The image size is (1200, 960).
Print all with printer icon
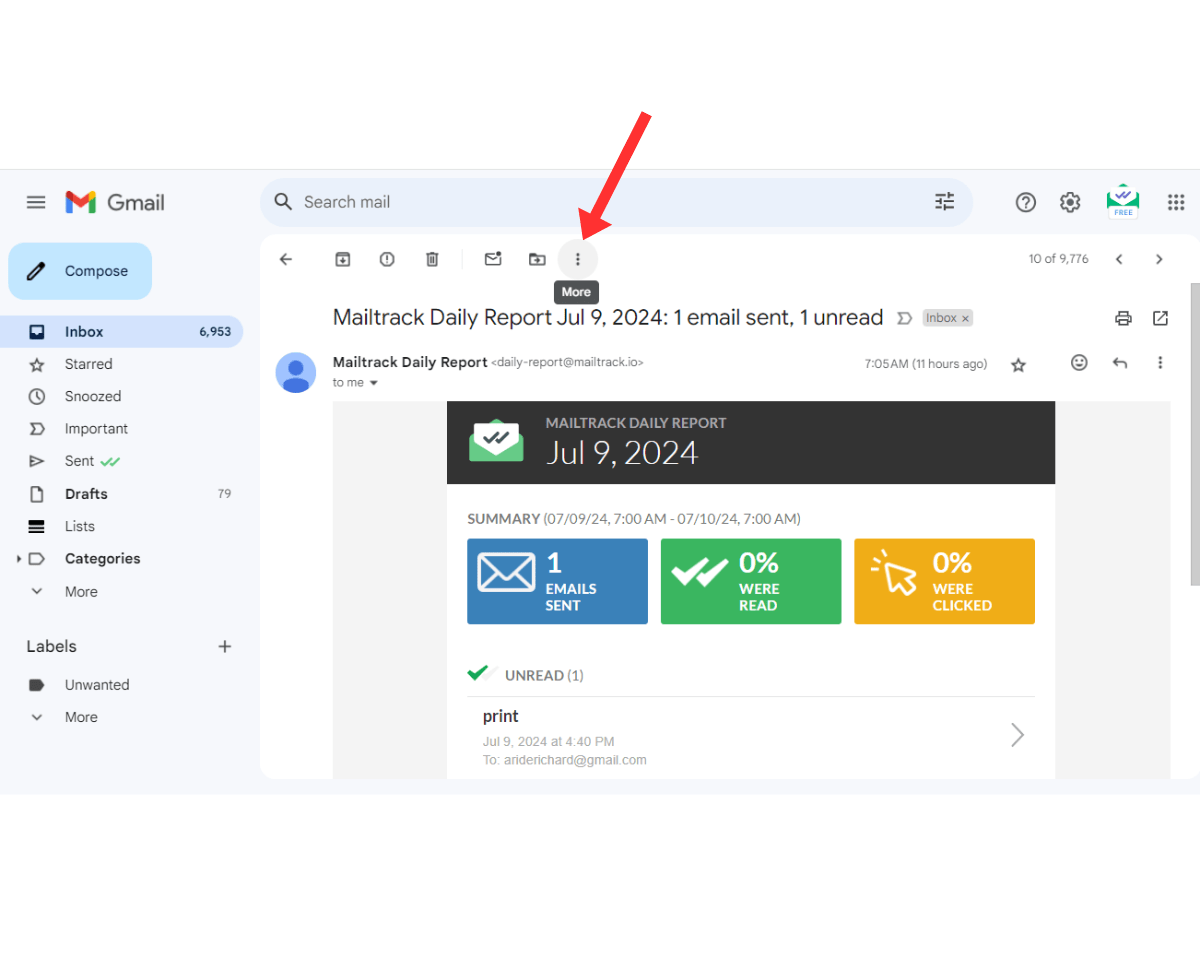(x=1123, y=318)
